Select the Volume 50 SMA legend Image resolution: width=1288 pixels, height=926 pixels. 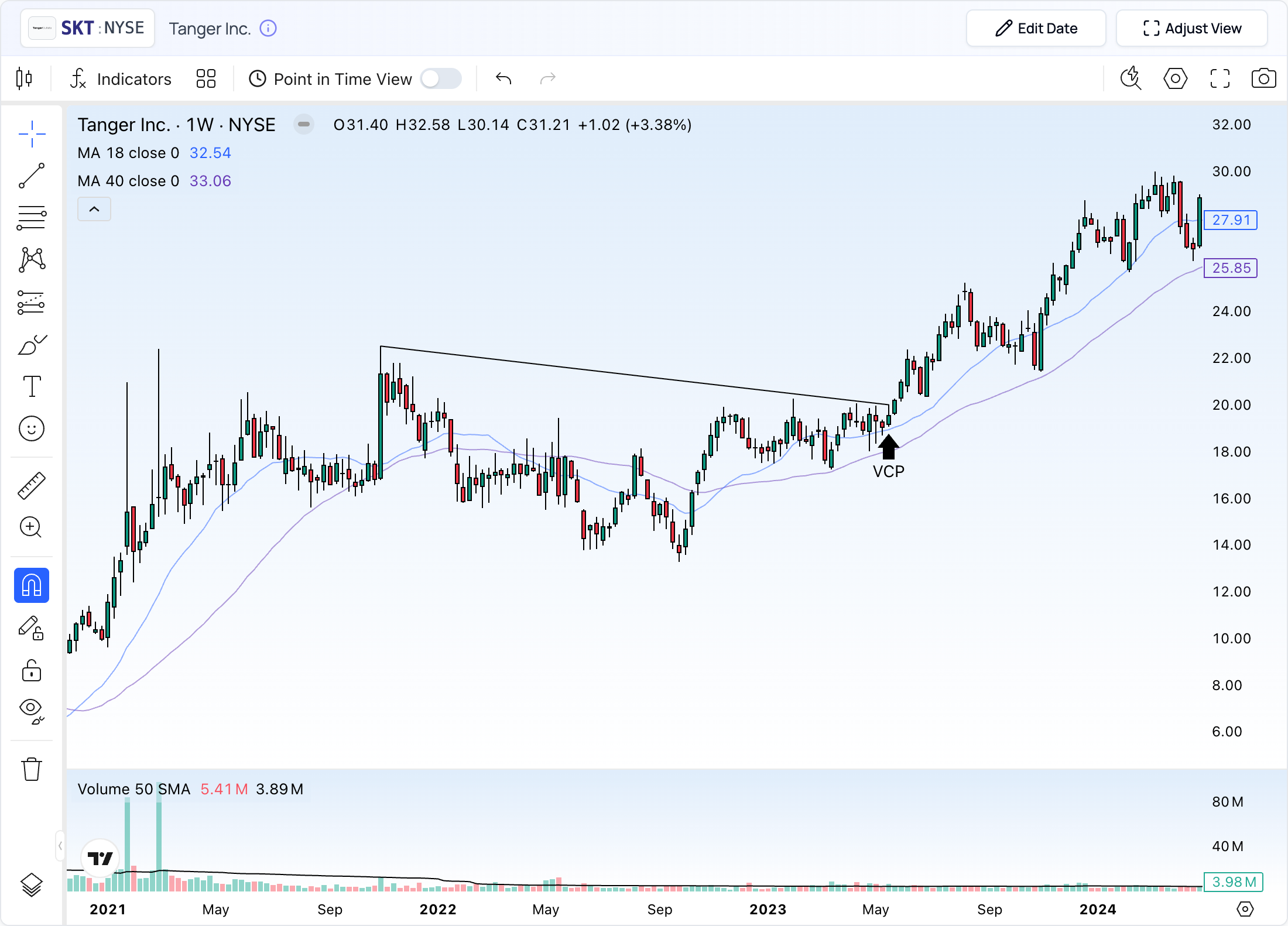[x=134, y=789]
